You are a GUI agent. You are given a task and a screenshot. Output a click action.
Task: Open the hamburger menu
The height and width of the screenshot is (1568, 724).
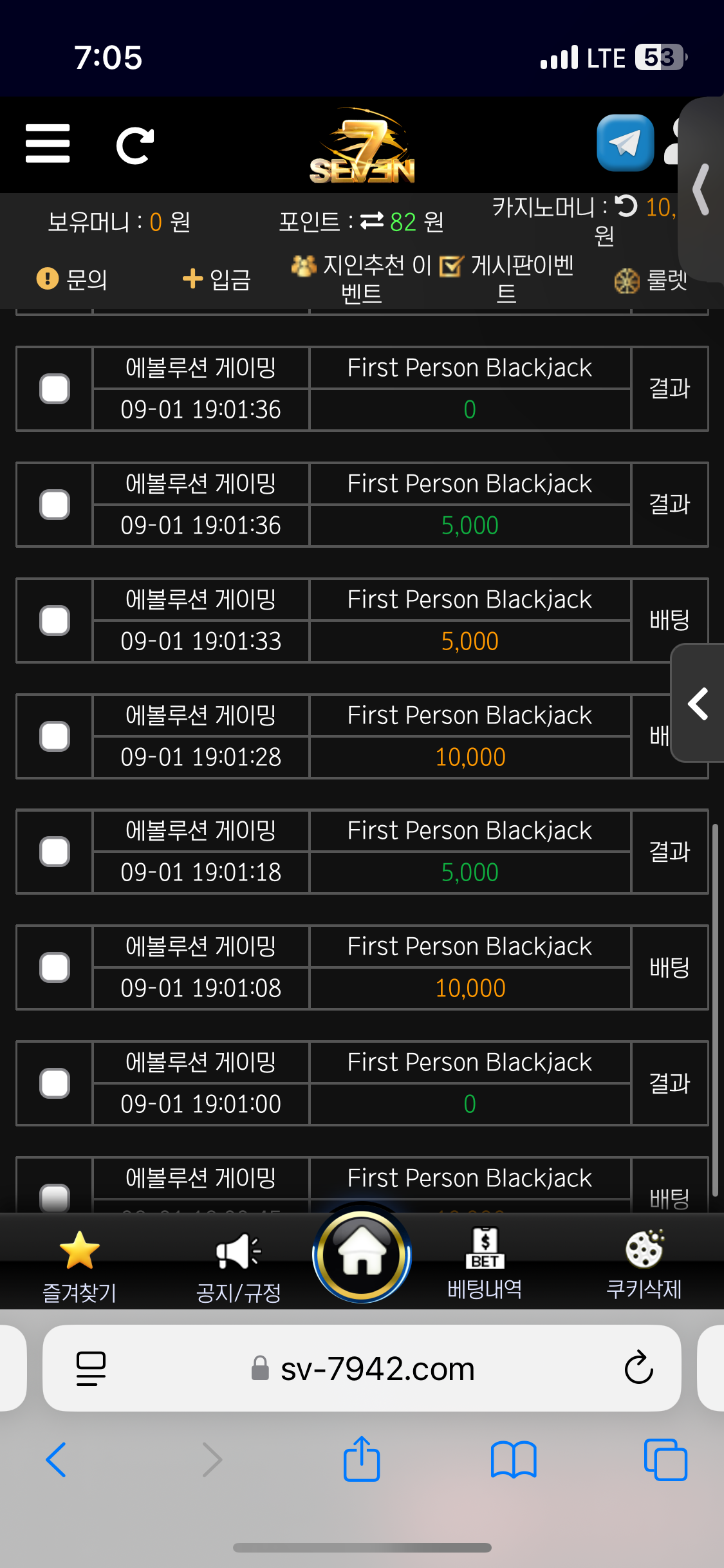(48, 144)
